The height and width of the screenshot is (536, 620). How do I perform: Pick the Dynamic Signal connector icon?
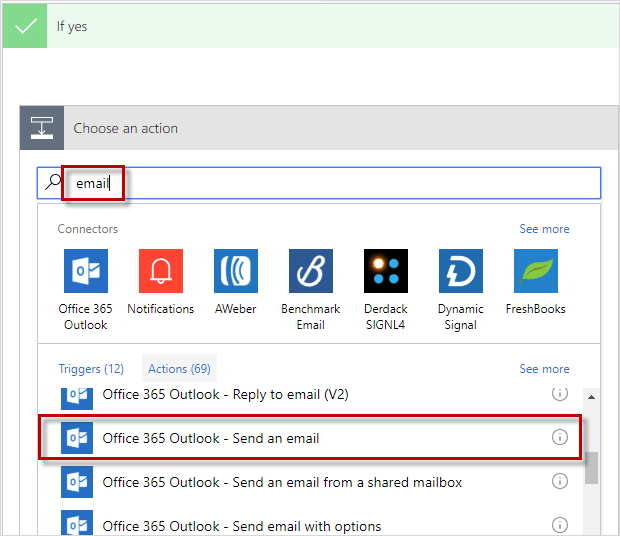(x=461, y=271)
